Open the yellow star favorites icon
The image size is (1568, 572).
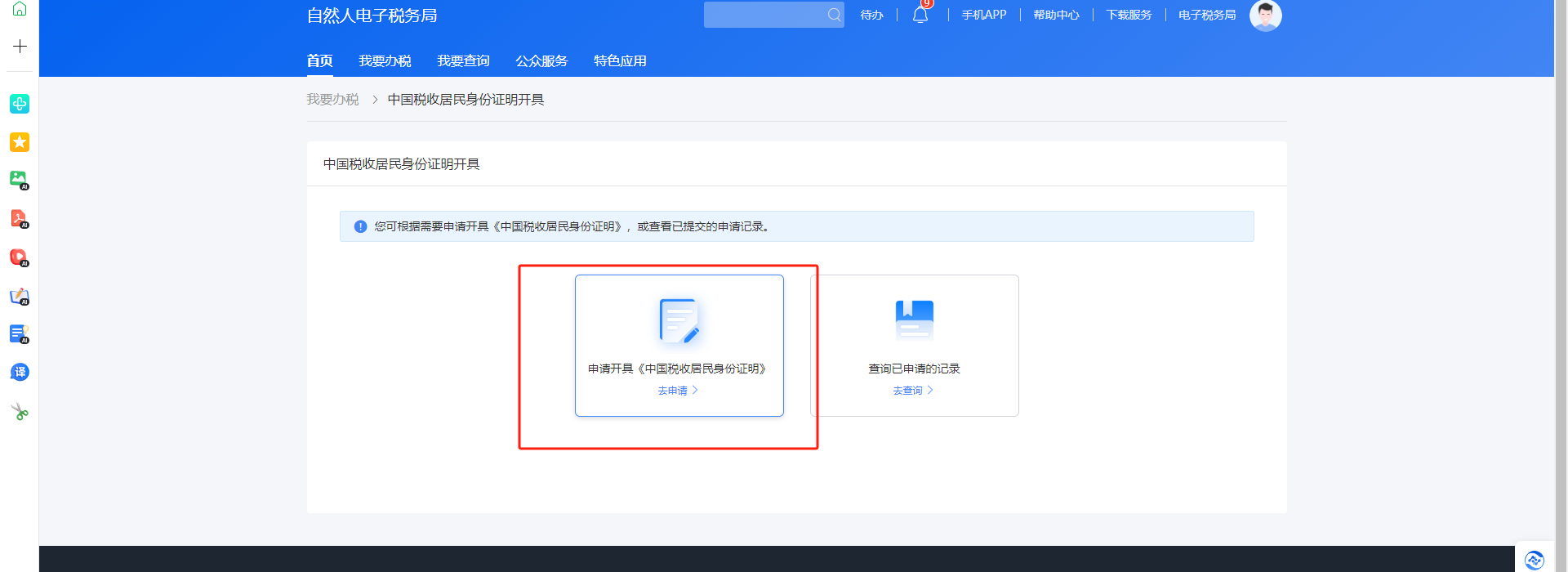(x=20, y=142)
